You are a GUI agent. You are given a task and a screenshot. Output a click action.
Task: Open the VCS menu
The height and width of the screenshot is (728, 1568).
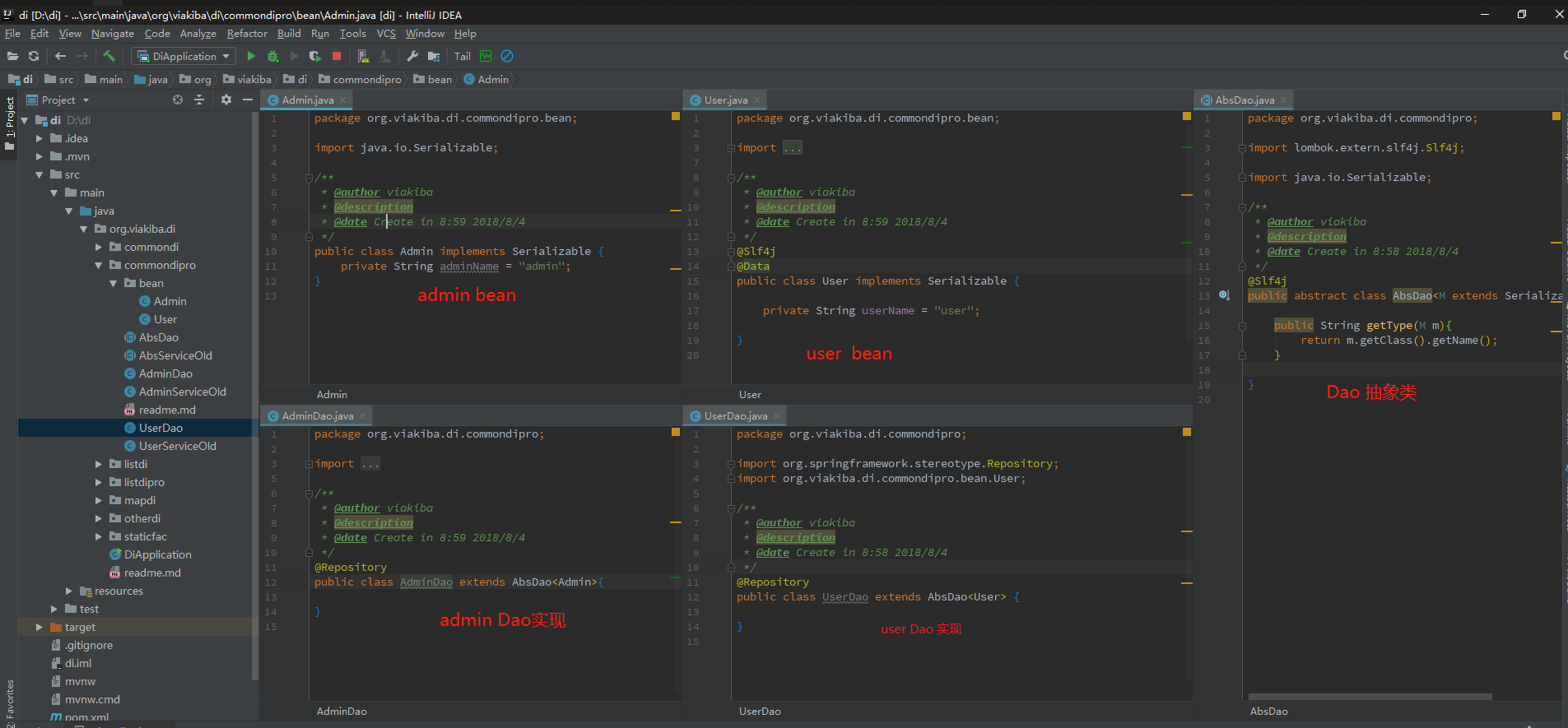coord(386,34)
